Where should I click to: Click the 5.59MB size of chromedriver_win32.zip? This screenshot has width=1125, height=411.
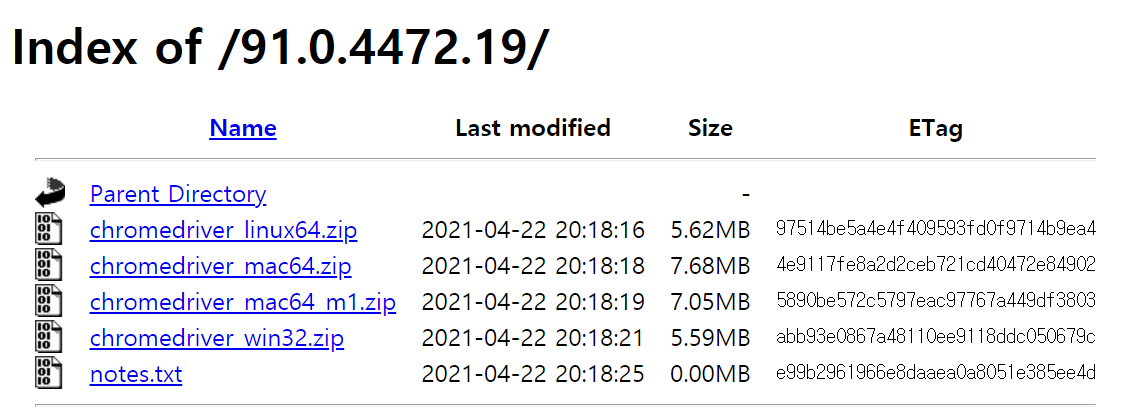pyautogui.click(x=710, y=338)
